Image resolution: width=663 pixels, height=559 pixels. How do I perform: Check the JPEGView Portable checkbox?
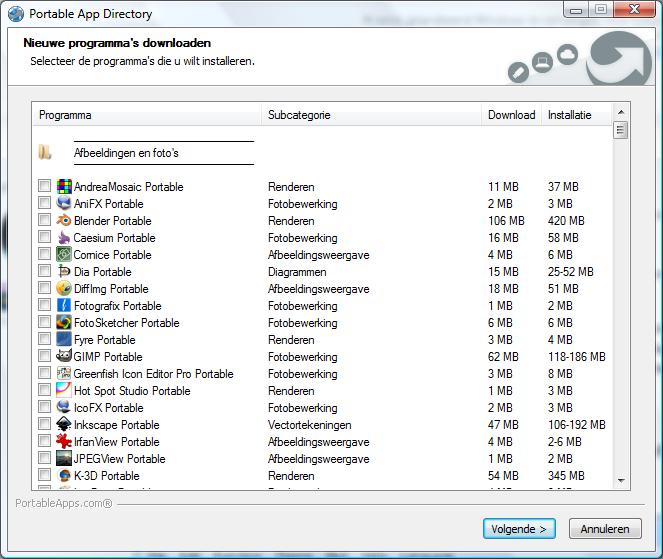44,458
